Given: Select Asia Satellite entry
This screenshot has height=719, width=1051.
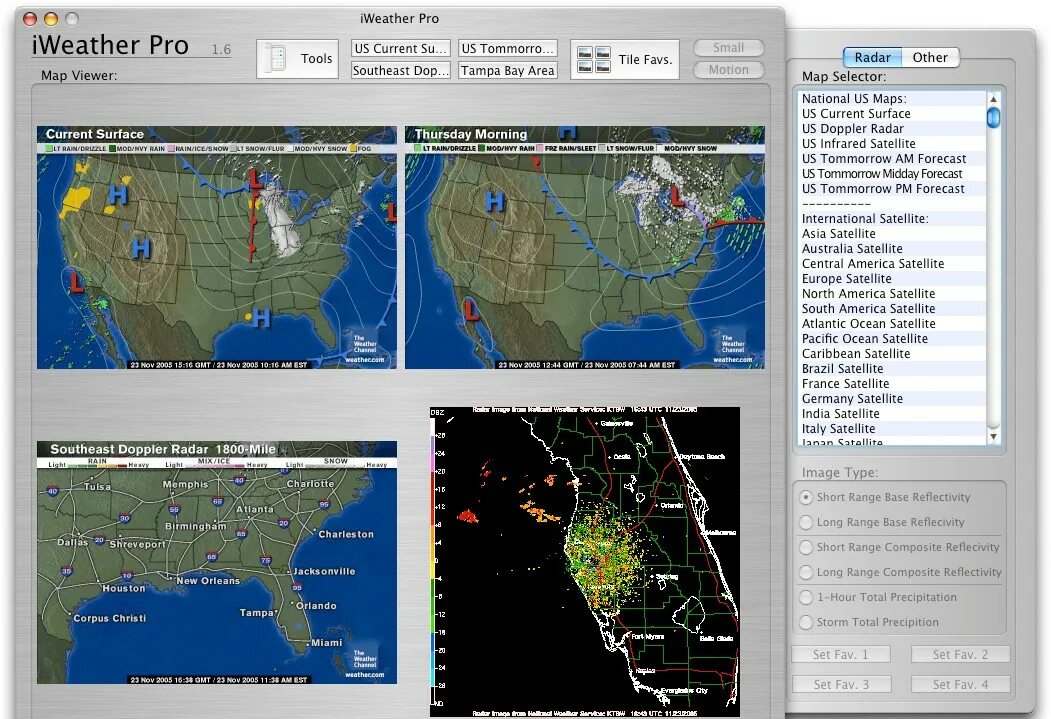Looking at the screenshot, I should 891,233.
